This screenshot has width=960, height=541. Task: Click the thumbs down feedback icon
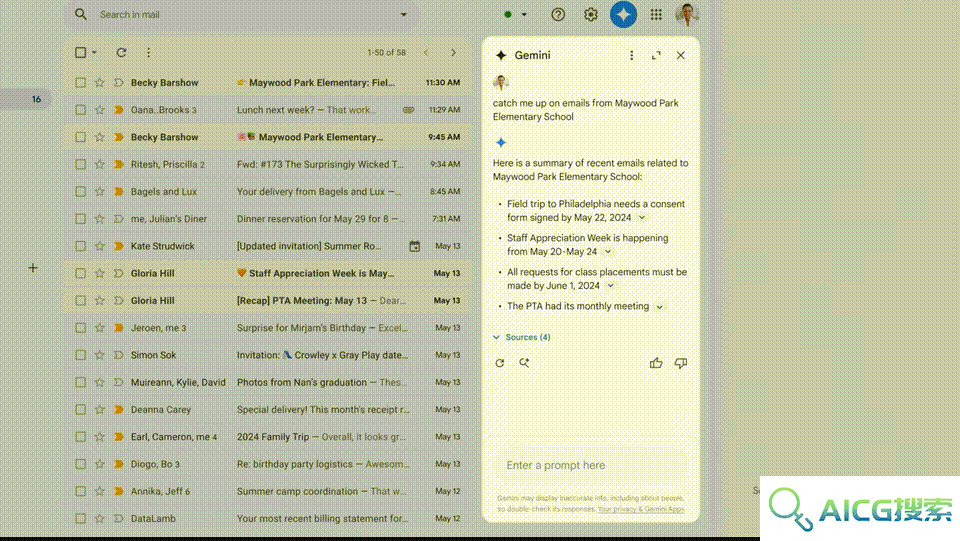coord(680,363)
